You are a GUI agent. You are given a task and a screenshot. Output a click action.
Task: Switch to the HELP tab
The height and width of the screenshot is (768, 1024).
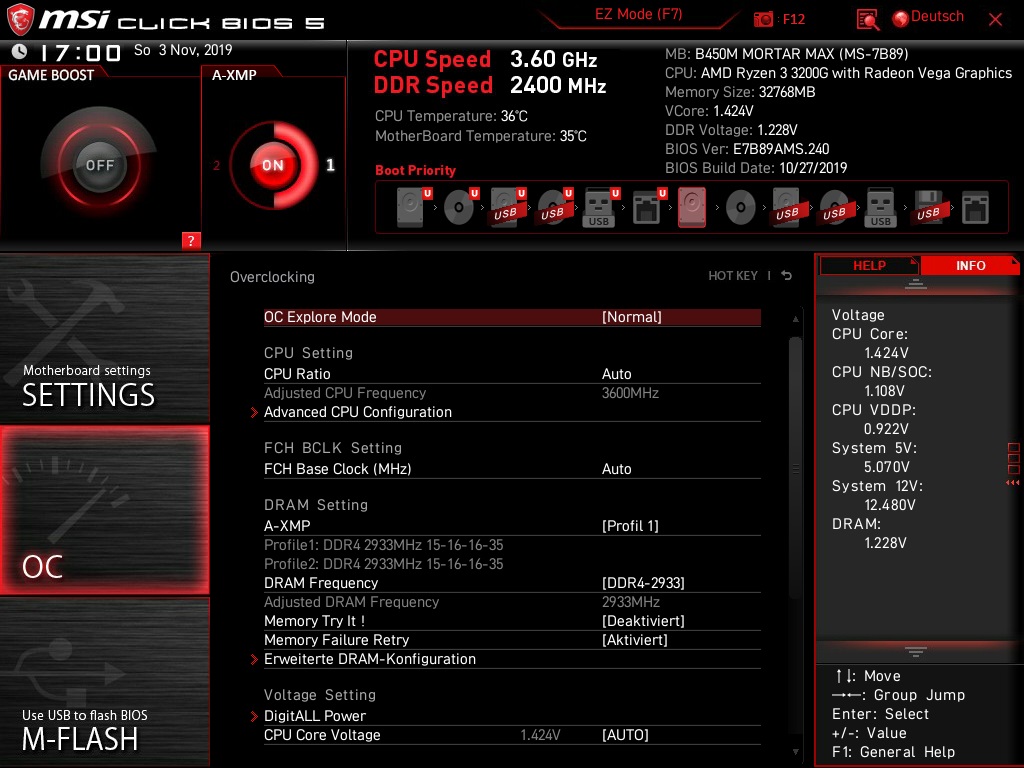pyautogui.click(x=869, y=265)
